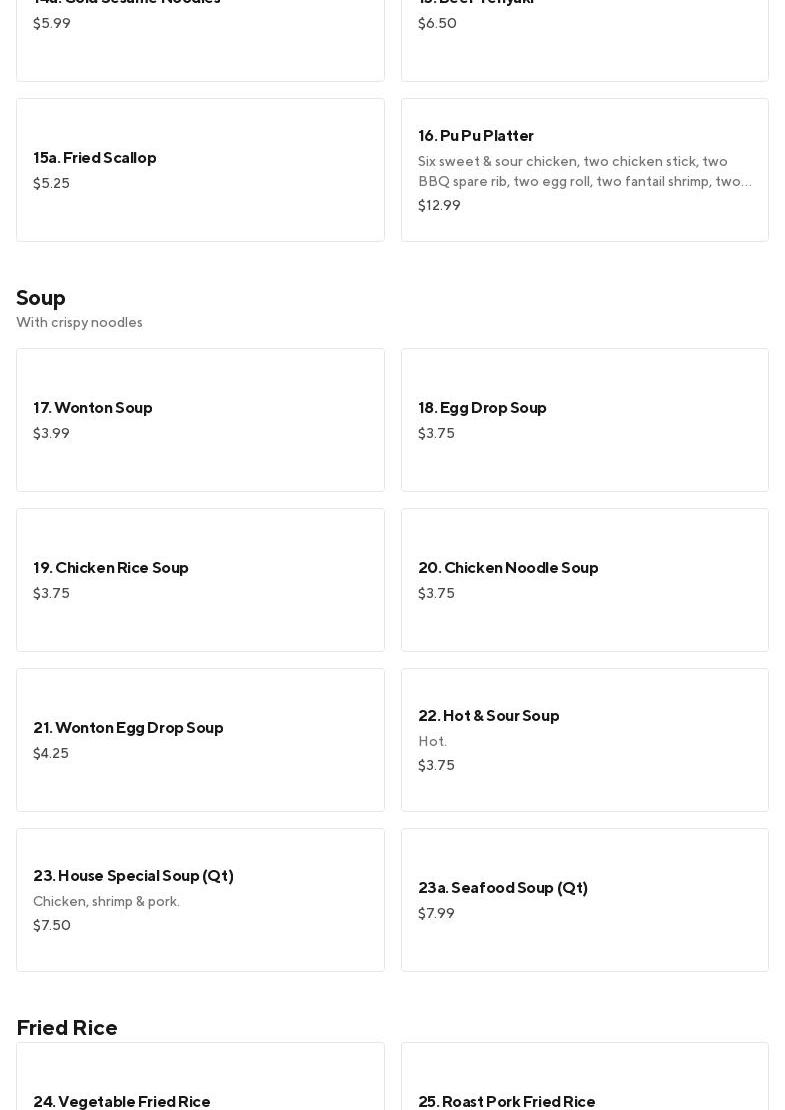Click the Fried Rice section heading

click(67, 1028)
